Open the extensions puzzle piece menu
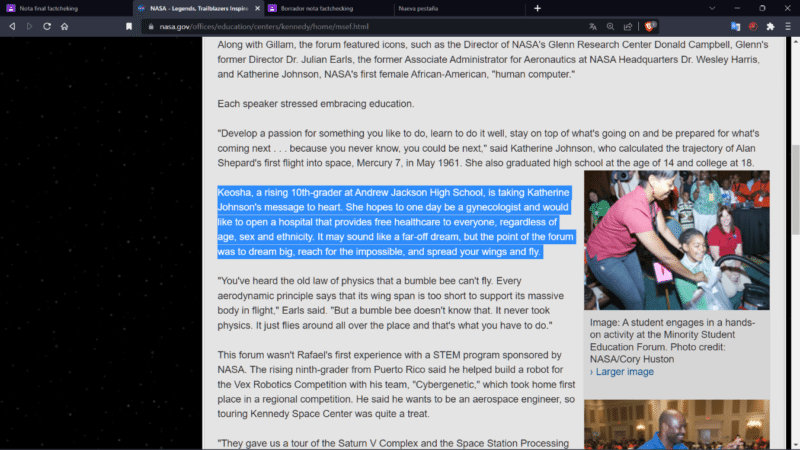Viewport: 800px width, 450px height. 770,26
